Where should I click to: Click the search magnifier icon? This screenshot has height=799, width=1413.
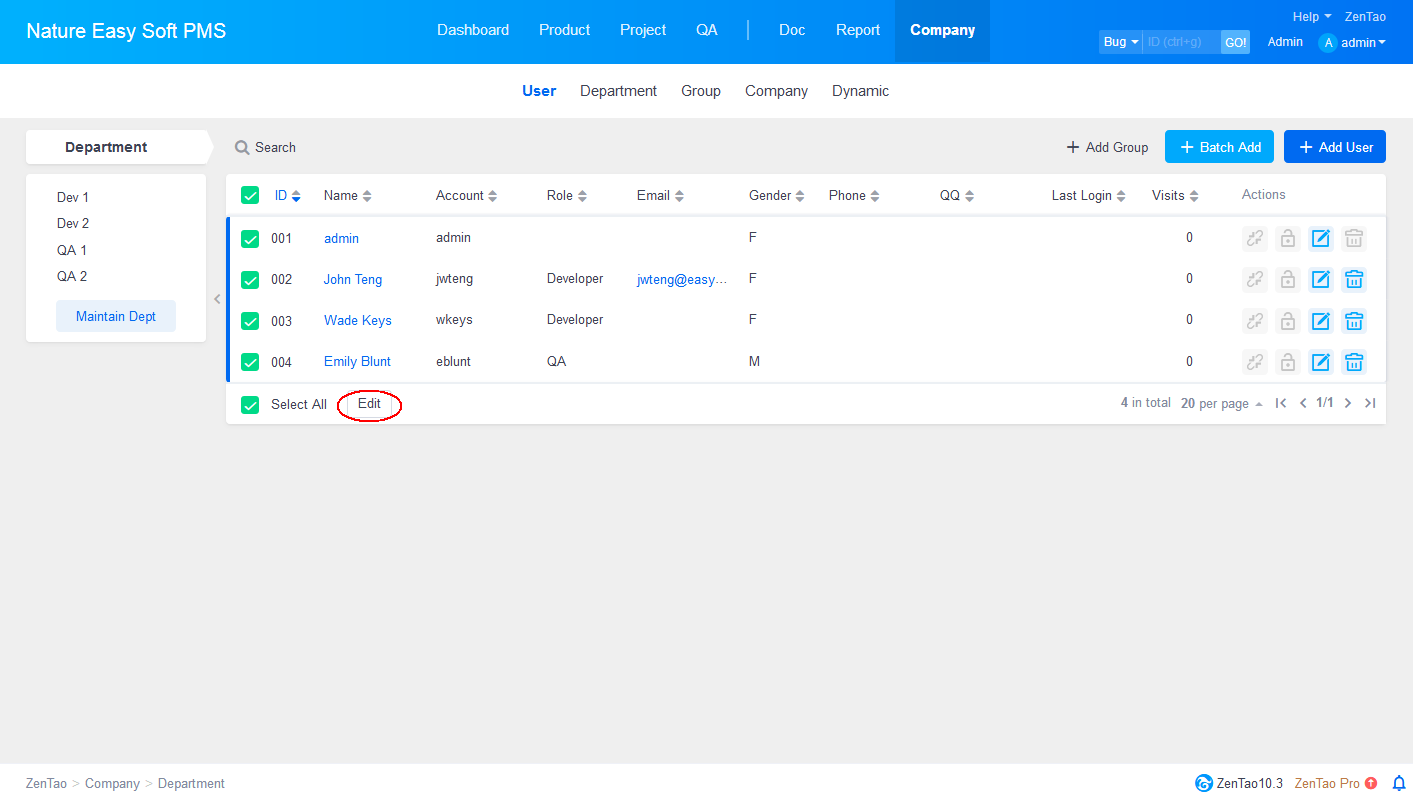(242, 148)
